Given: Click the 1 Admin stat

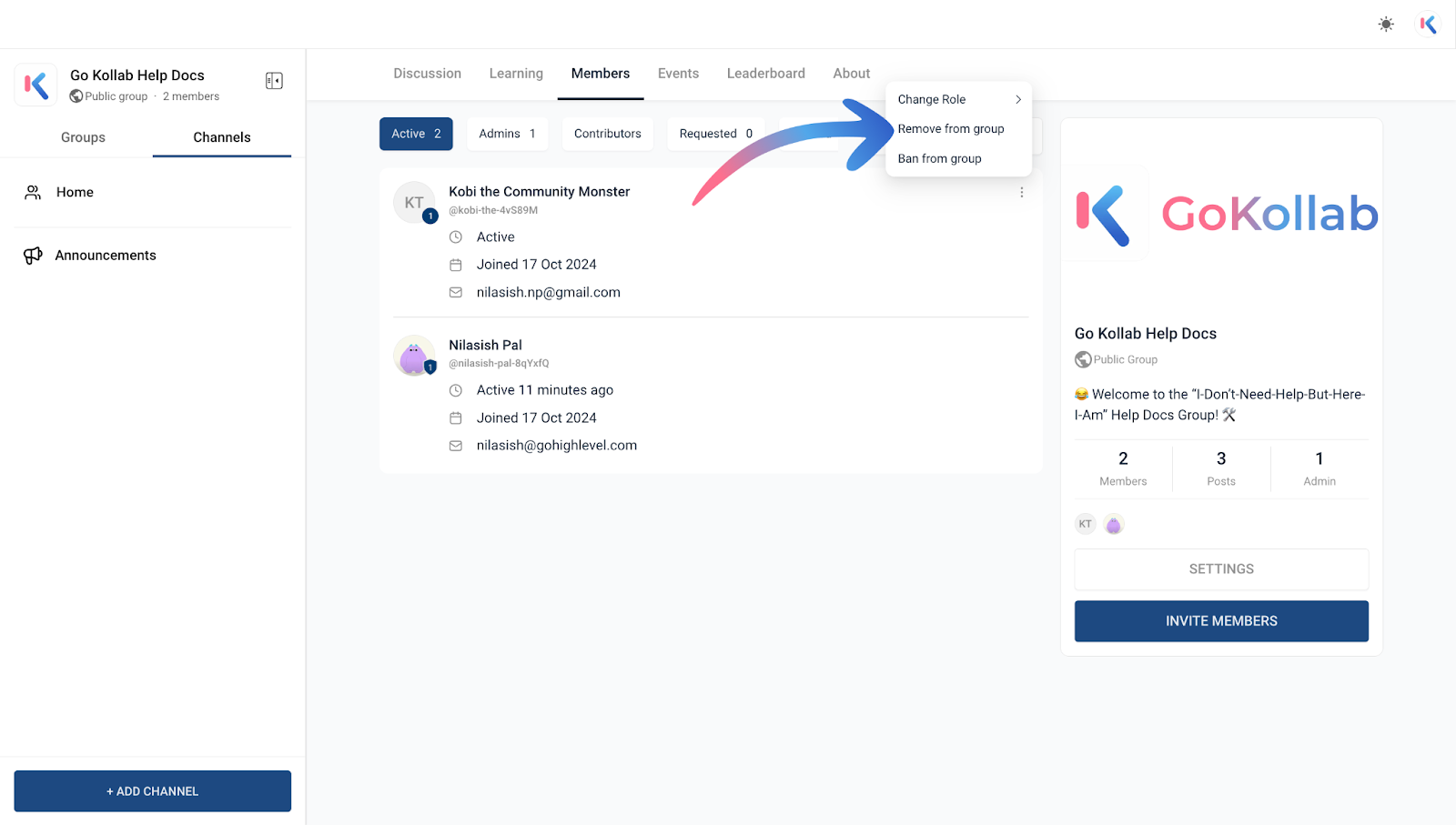Looking at the screenshot, I should tap(1319, 468).
